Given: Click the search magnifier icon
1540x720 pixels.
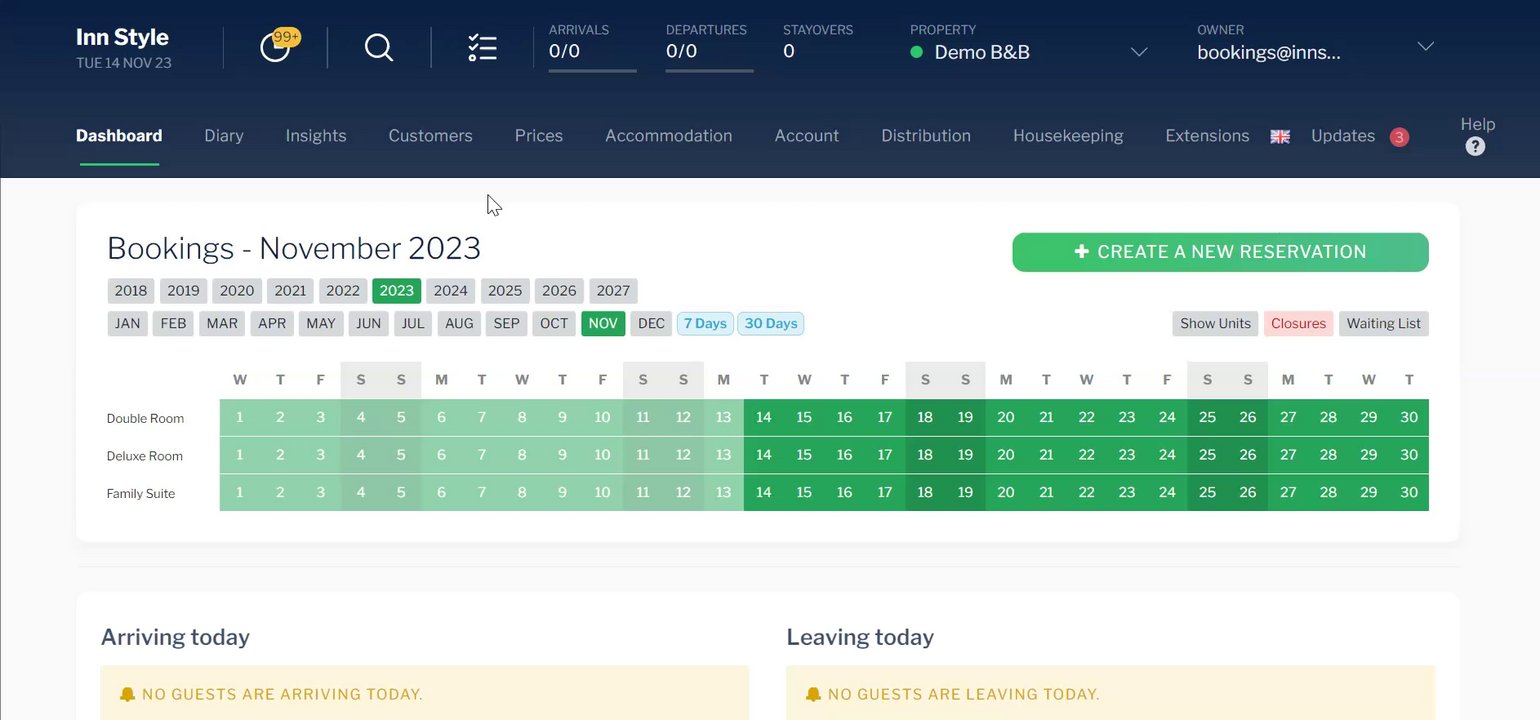Looking at the screenshot, I should 379,47.
